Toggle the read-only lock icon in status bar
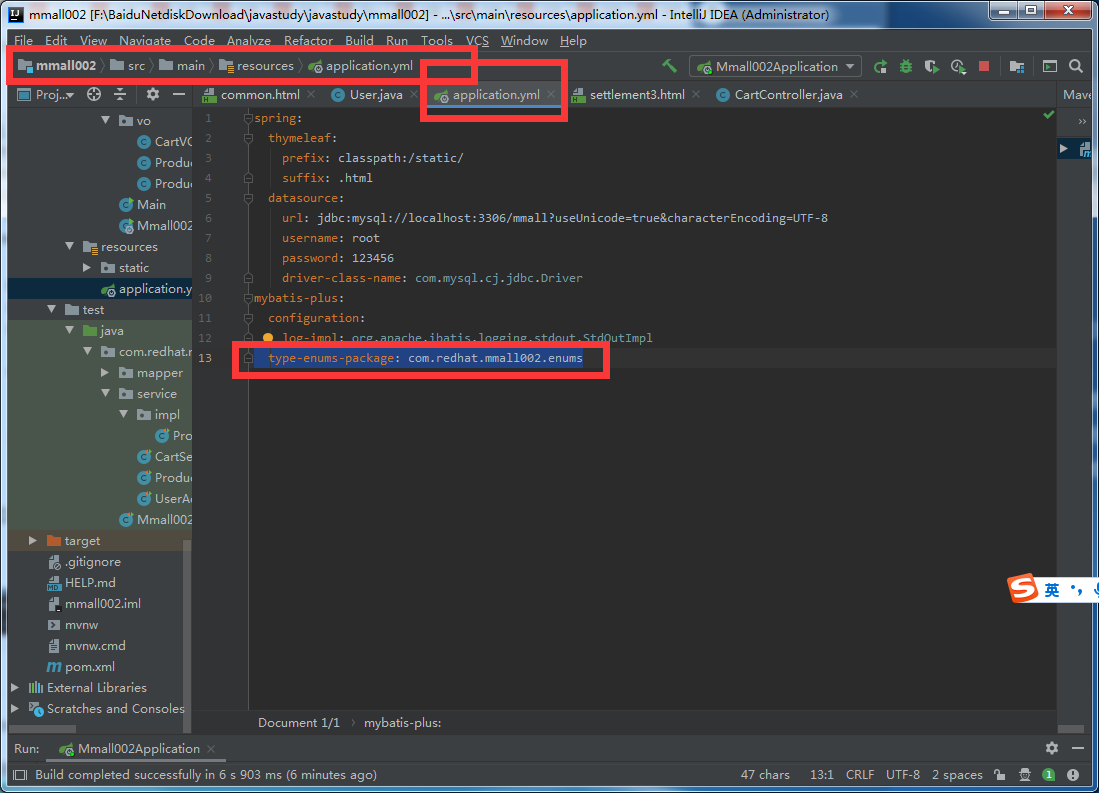Screen dimensions: 1099x793 (x=1000, y=775)
